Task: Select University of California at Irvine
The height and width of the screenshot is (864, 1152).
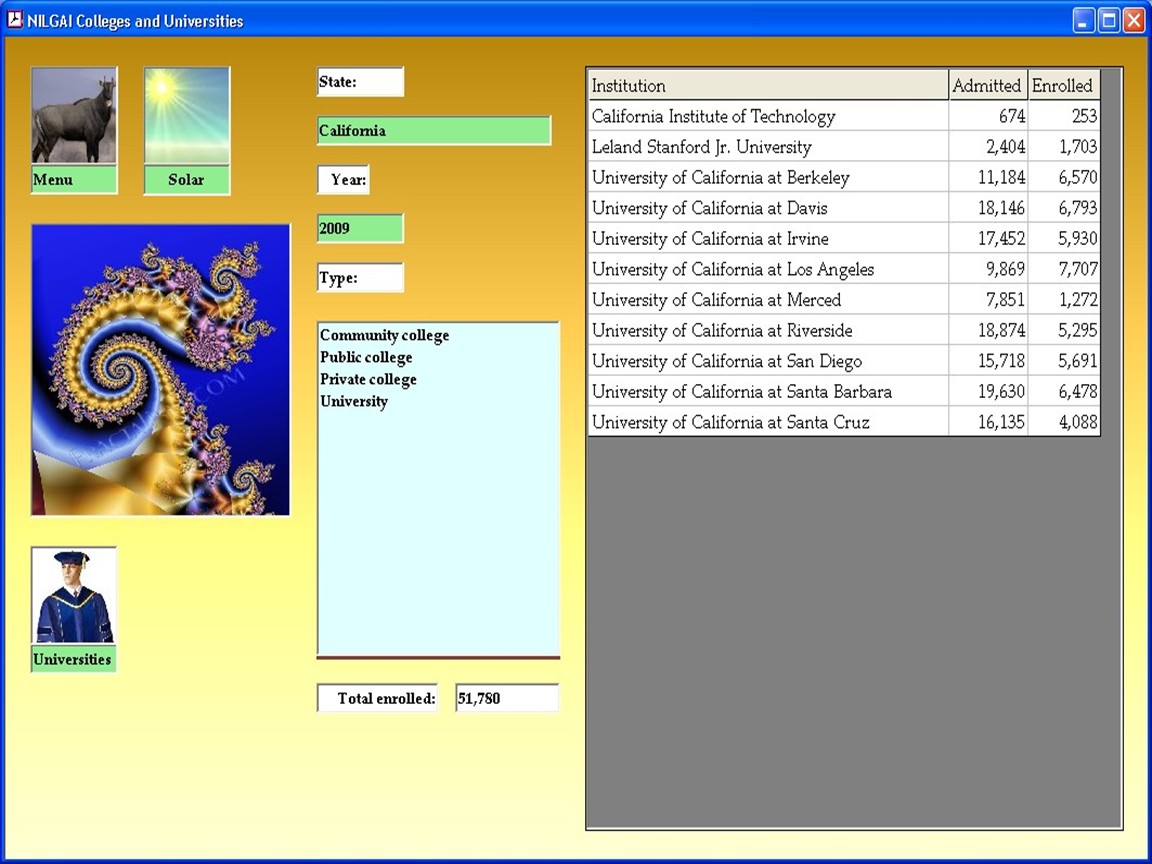Action: point(844,239)
